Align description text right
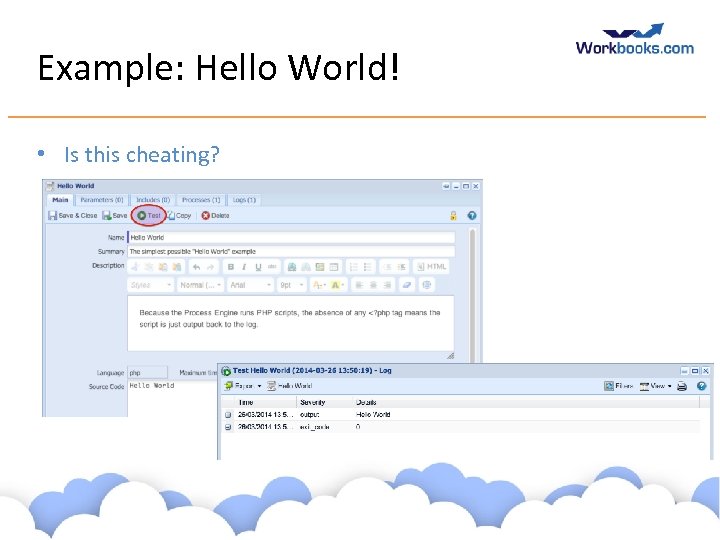Image resolution: width=720 pixels, height=540 pixels. pyautogui.click(x=388, y=285)
